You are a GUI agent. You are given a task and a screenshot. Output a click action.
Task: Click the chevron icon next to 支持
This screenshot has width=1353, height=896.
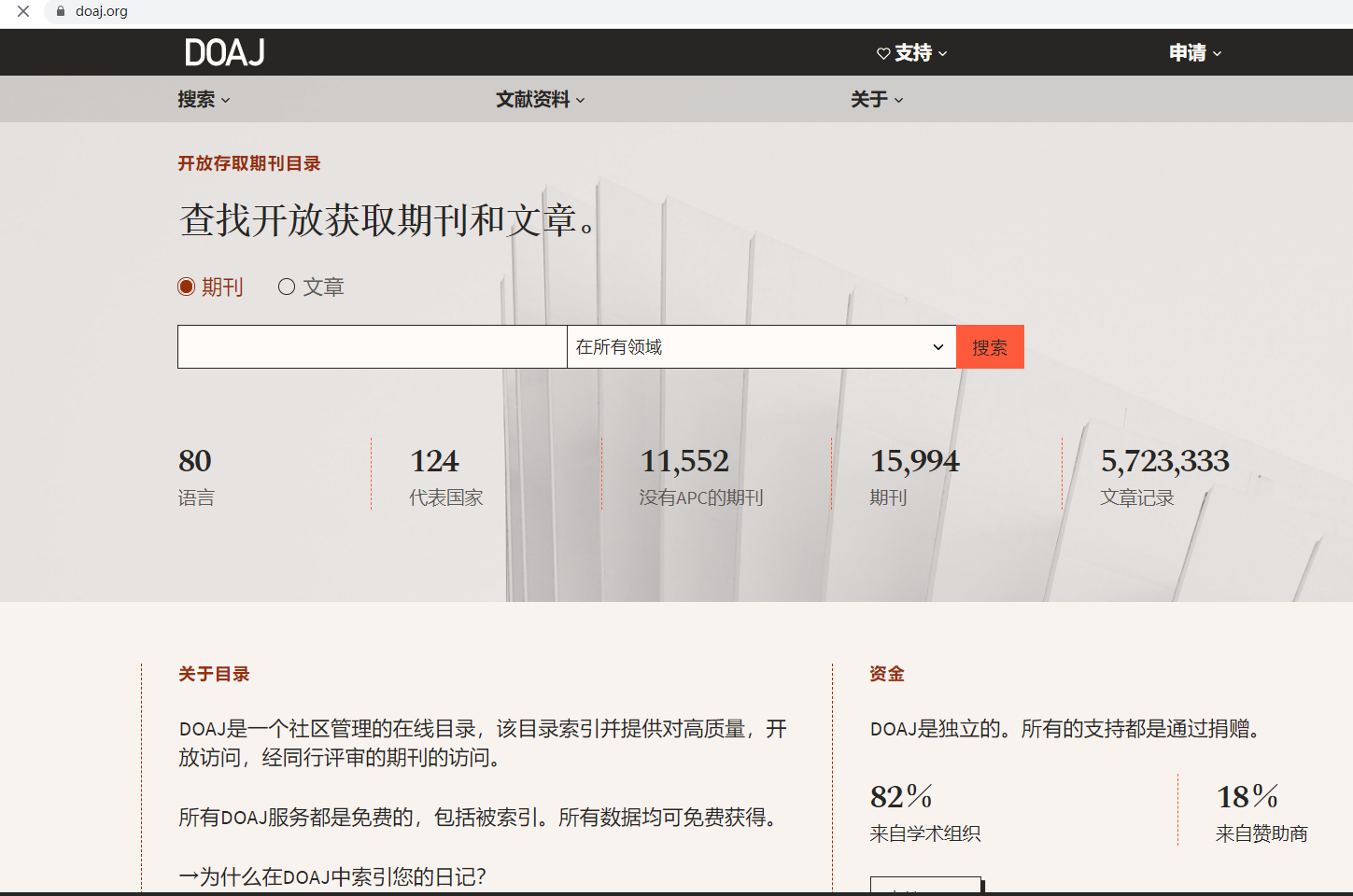point(942,54)
